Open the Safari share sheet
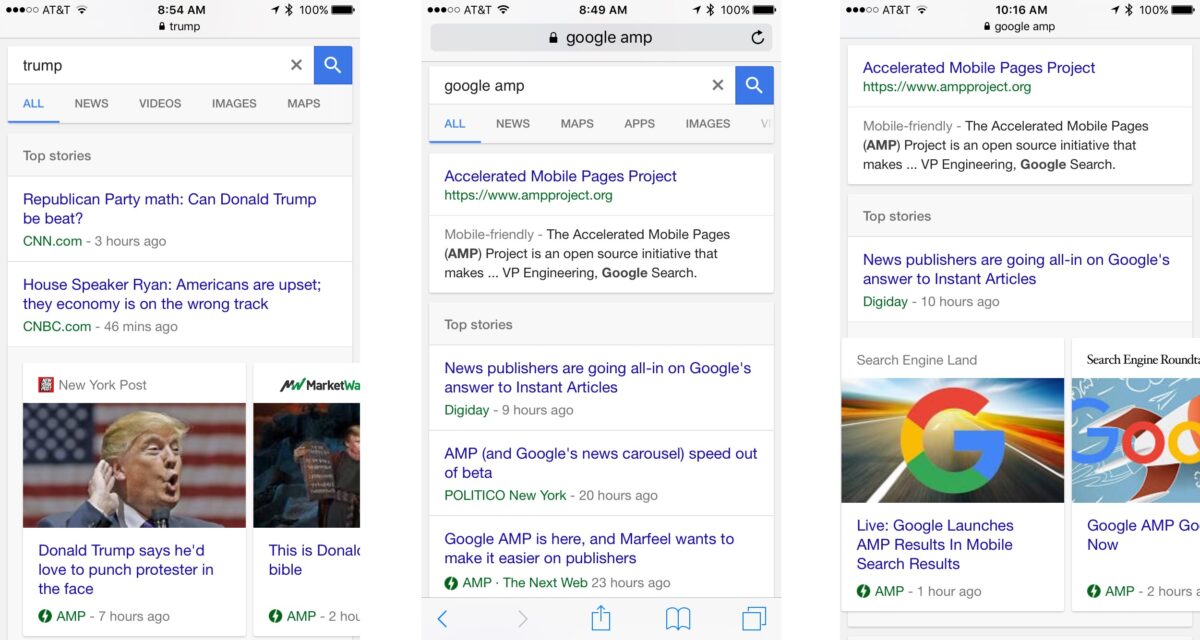 coord(600,618)
